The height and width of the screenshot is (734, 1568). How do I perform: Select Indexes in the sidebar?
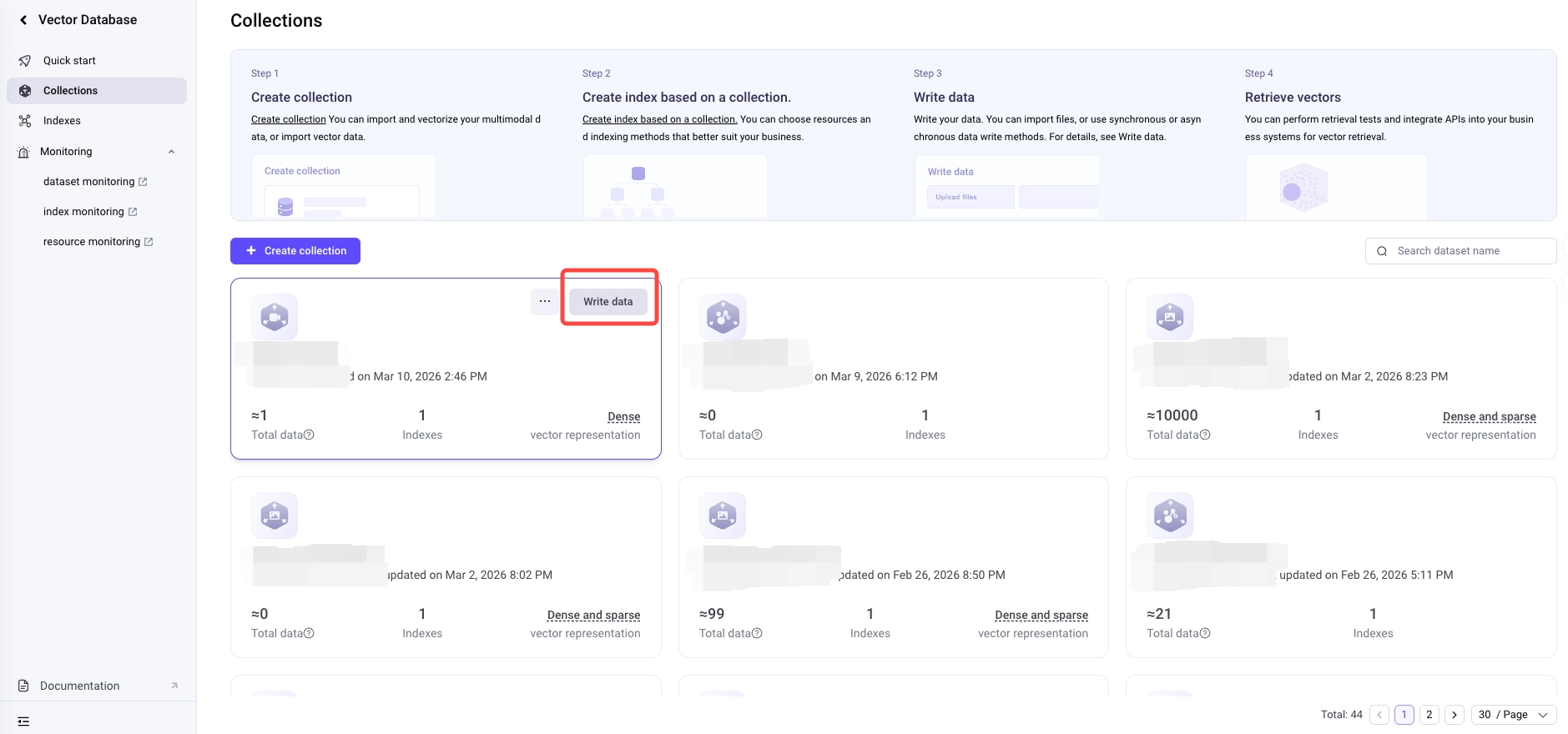coord(62,121)
